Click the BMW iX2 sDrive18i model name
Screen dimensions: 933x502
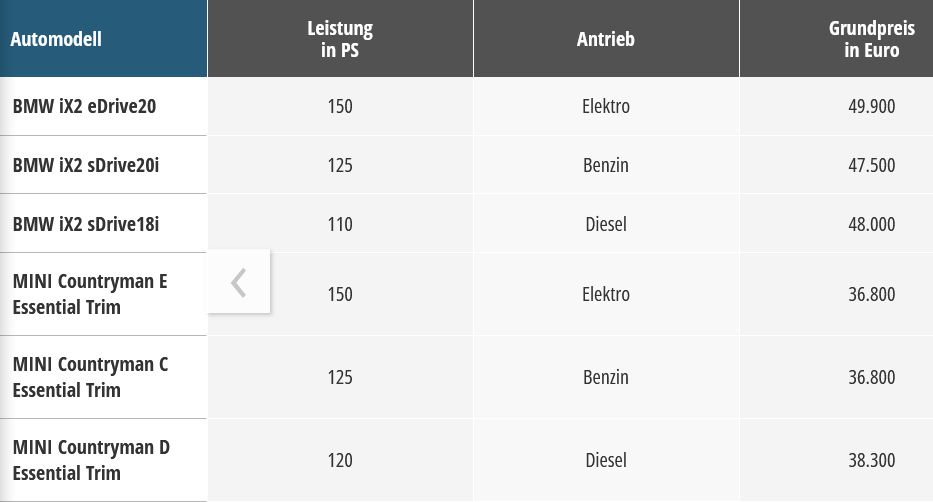pyautogui.click(x=86, y=224)
